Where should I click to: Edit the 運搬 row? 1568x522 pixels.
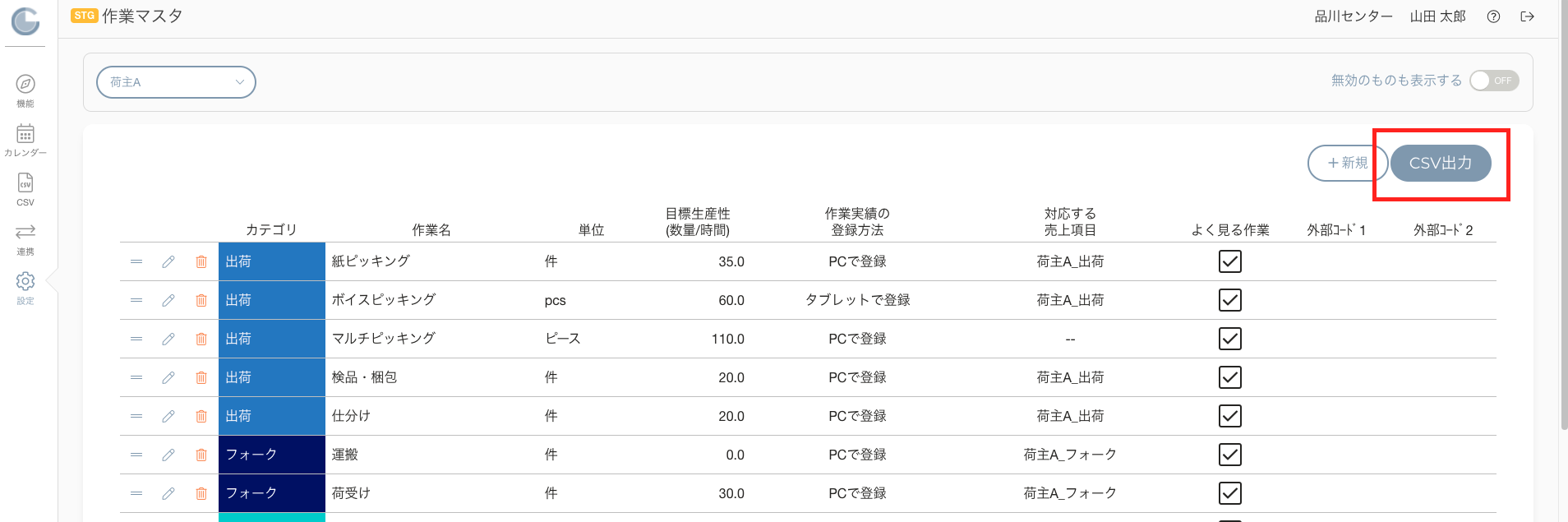click(x=168, y=455)
